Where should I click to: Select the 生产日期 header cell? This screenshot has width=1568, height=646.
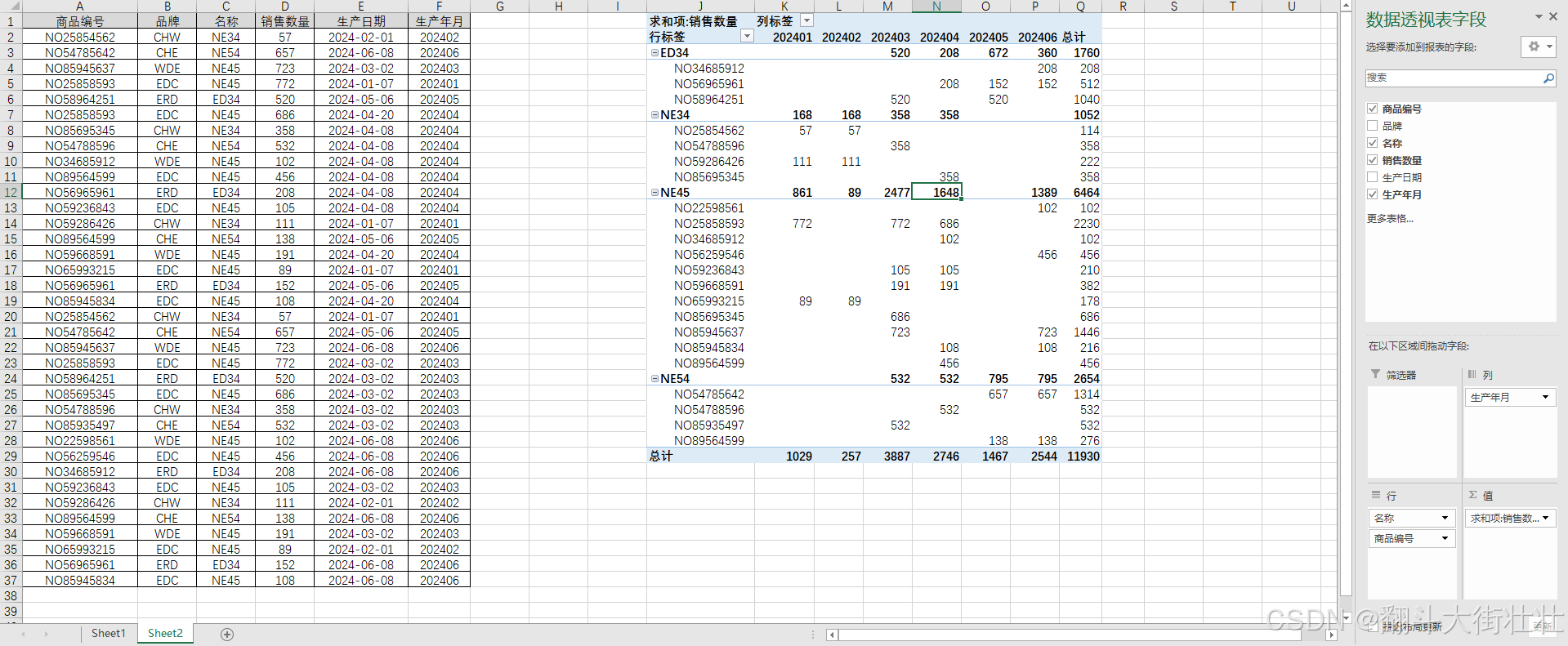(x=361, y=22)
